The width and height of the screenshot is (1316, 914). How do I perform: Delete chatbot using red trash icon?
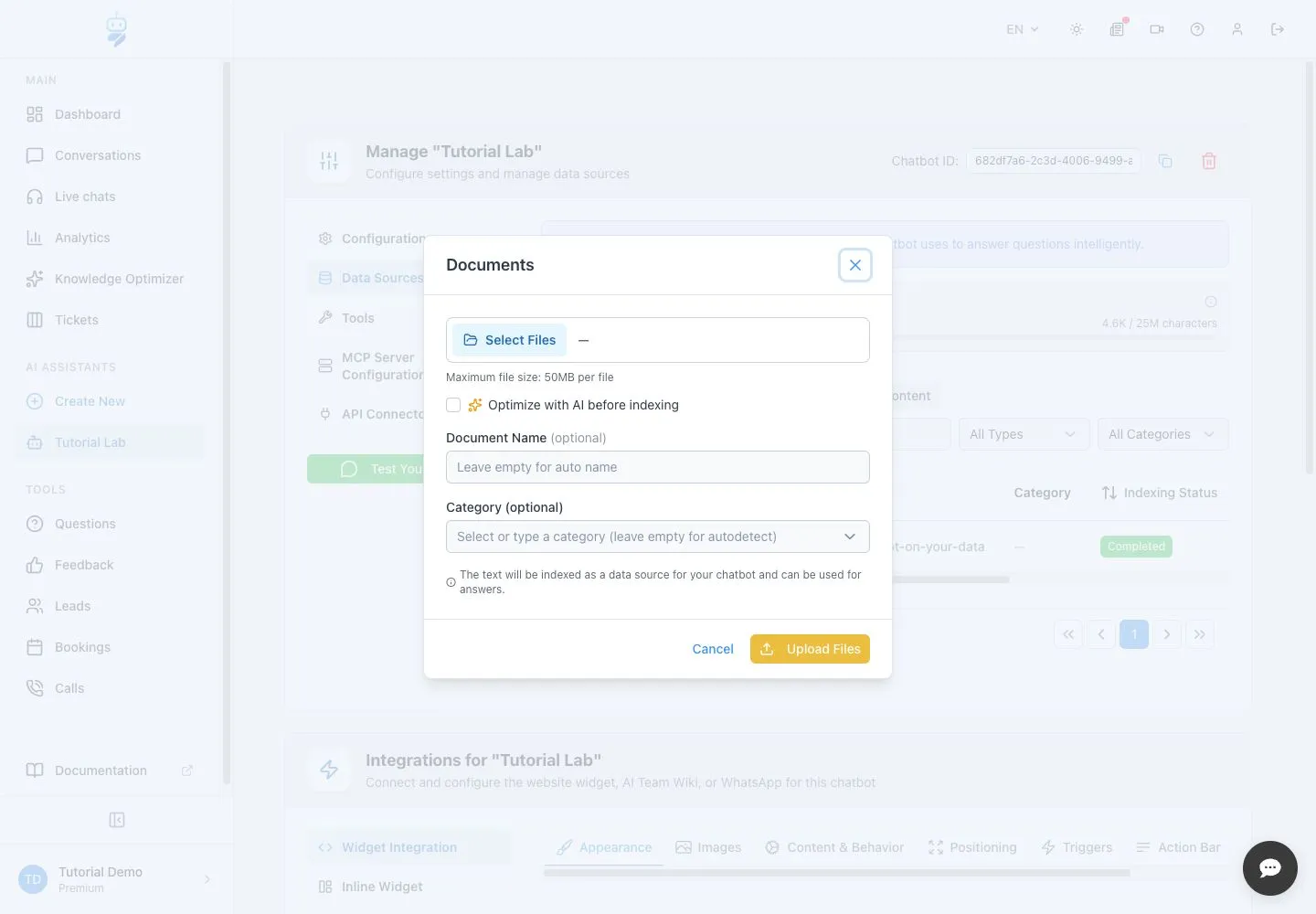(x=1209, y=161)
